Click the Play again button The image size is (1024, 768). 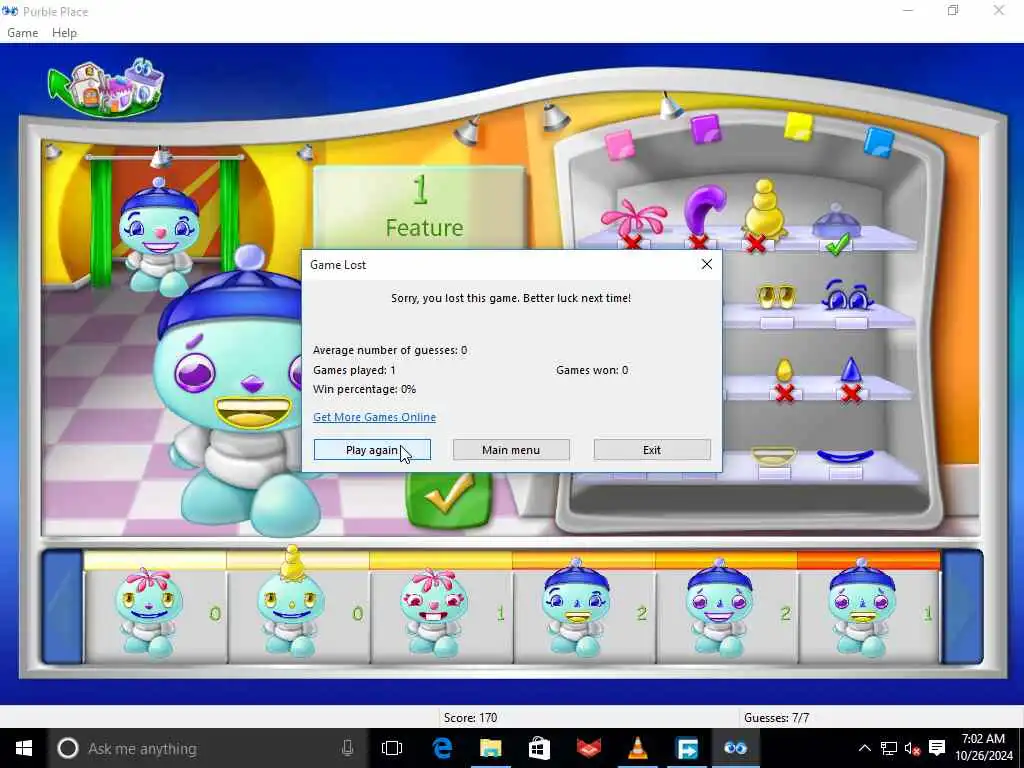tap(372, 450)
